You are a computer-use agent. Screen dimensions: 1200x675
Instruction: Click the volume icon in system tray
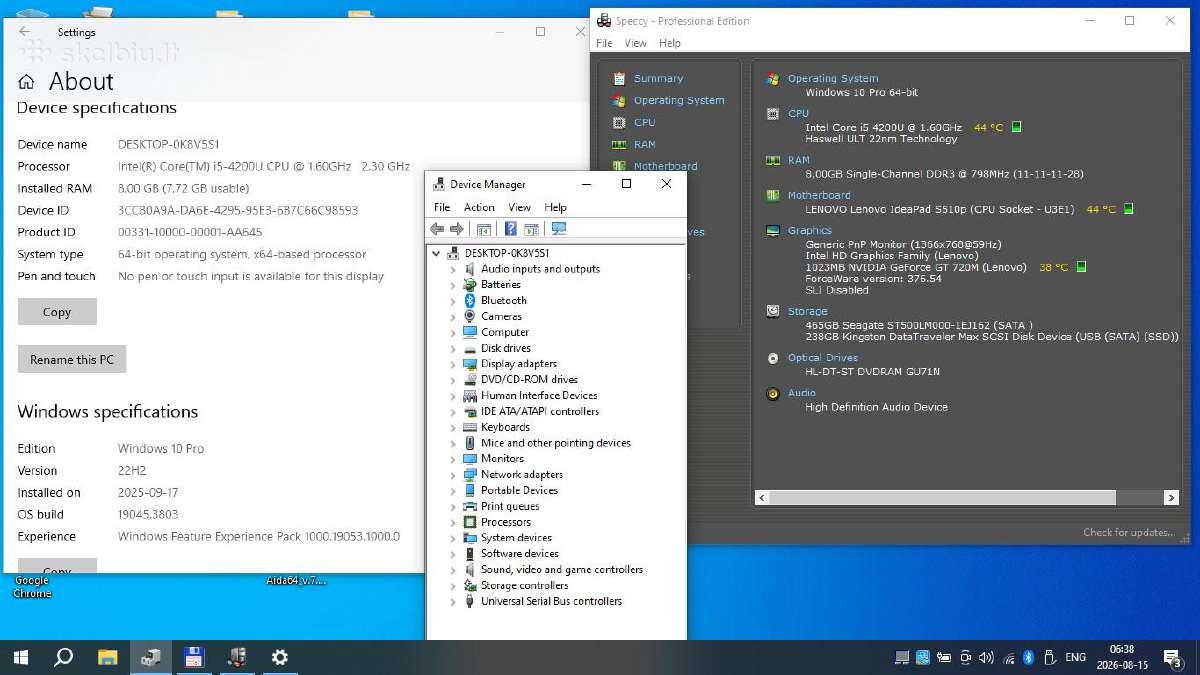point(987,657)
